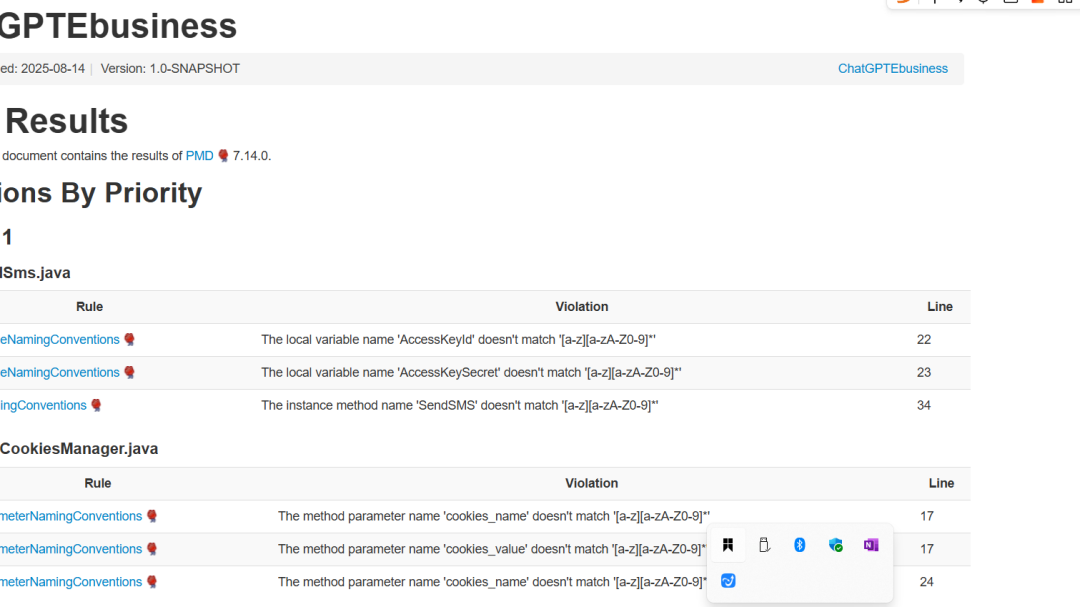Select the 'cookies_name' violation text on line 24
The width and height of the screenshot is (1080, 607).
click(492, 582)
